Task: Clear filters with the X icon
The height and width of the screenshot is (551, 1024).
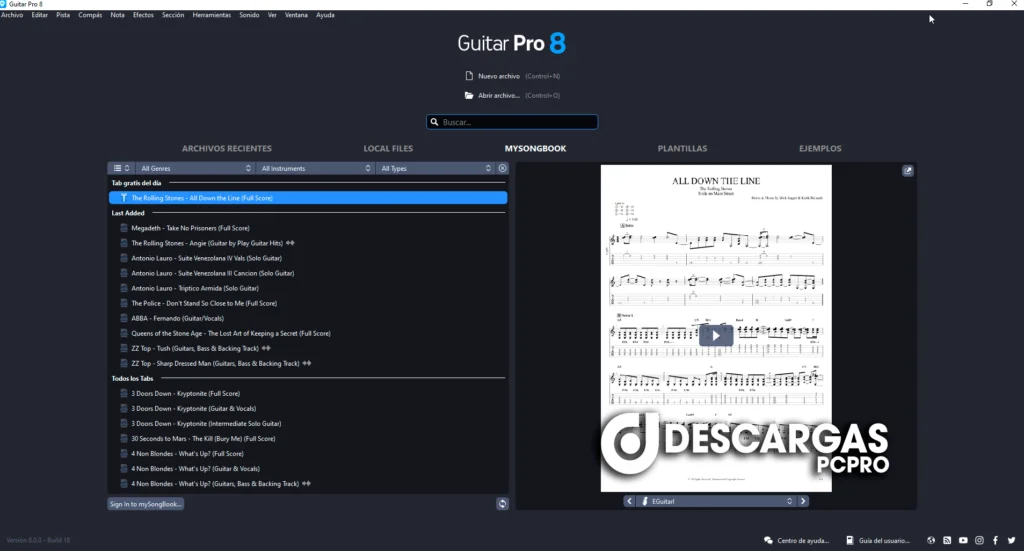Action: tap(503, 168)
